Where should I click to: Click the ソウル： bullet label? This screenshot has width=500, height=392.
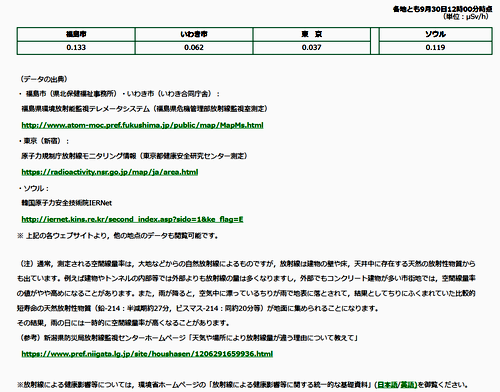[34, 188]
